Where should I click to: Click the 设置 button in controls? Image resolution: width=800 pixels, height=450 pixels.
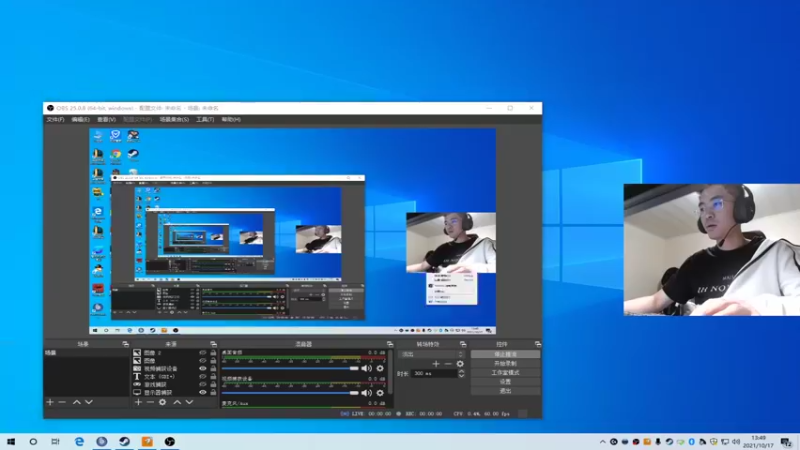(x=505, y=381)
